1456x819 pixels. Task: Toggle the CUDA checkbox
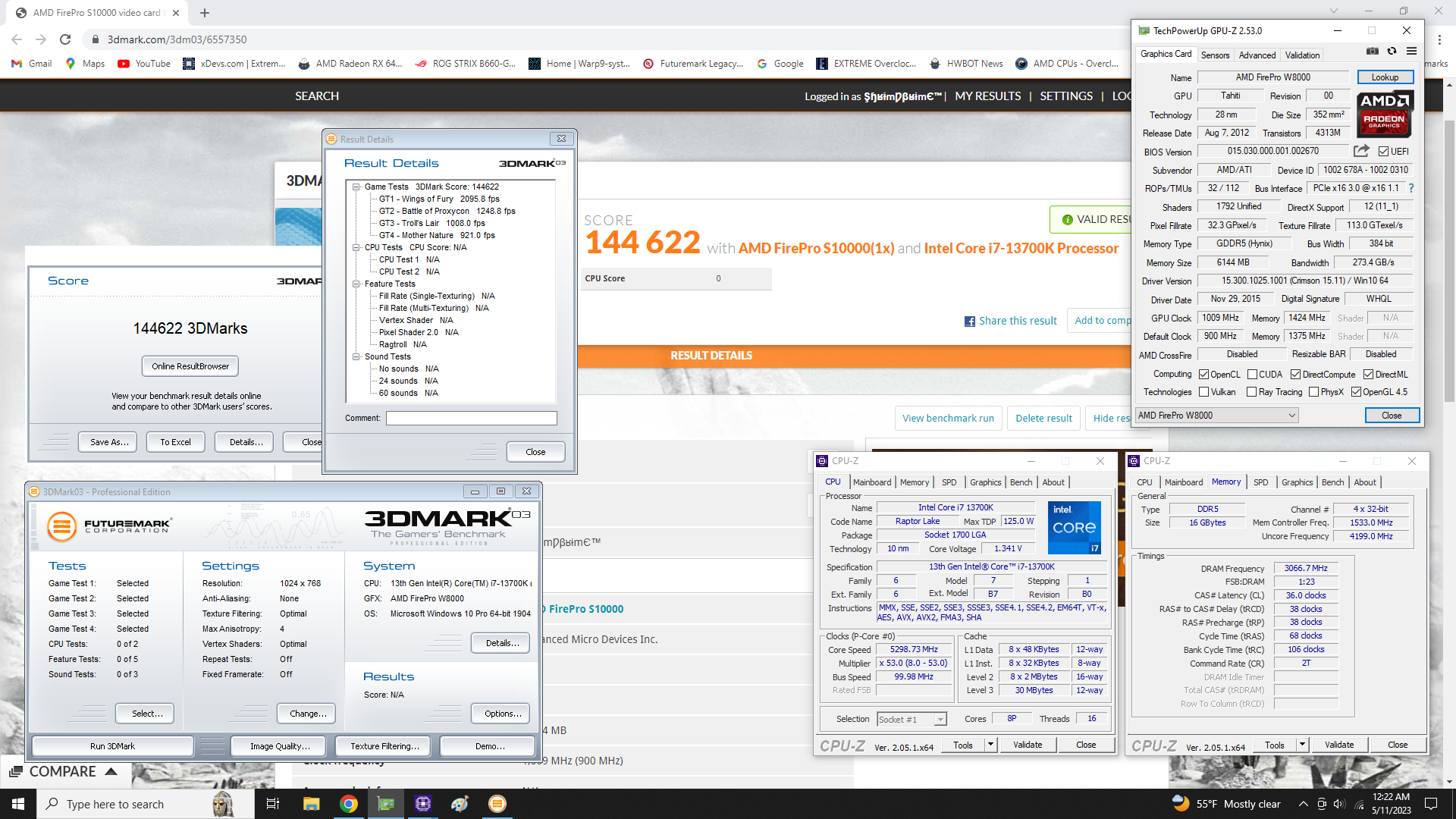(x=1252, y=374)
